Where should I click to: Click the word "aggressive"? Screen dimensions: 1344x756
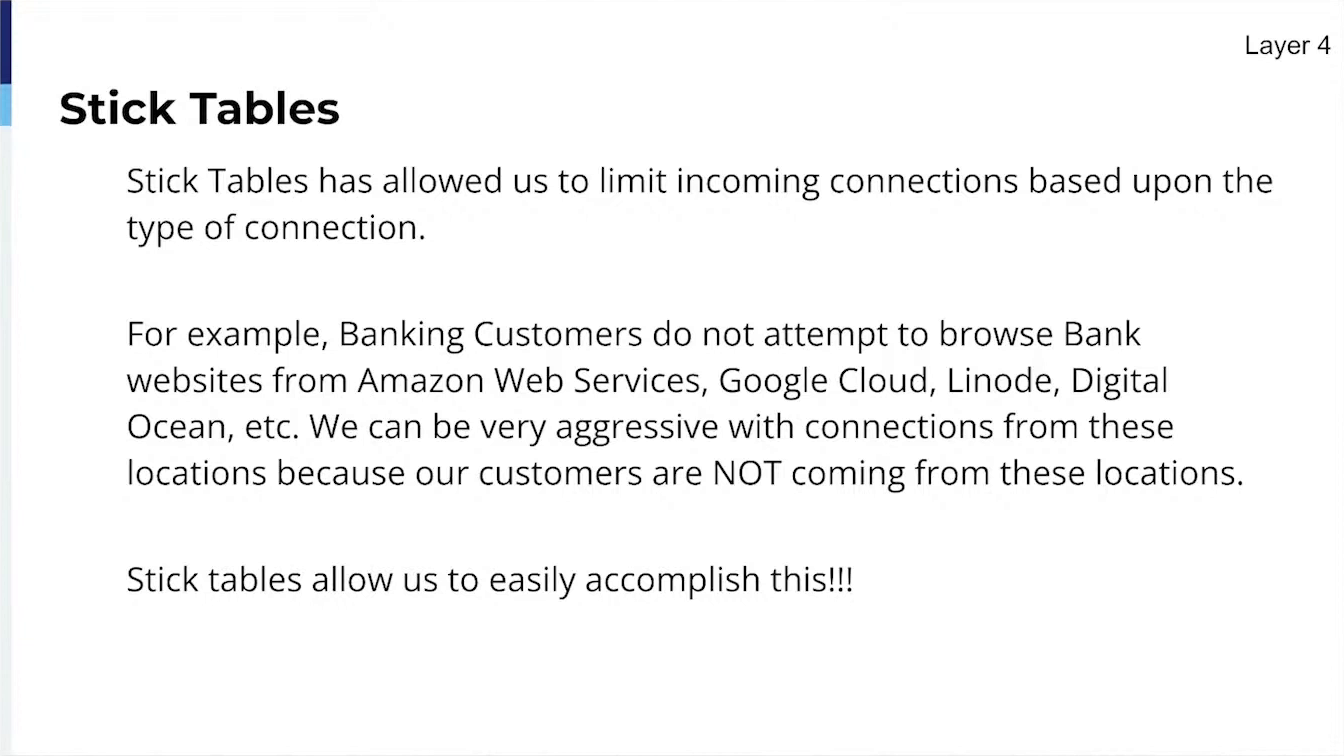(637, 427)
